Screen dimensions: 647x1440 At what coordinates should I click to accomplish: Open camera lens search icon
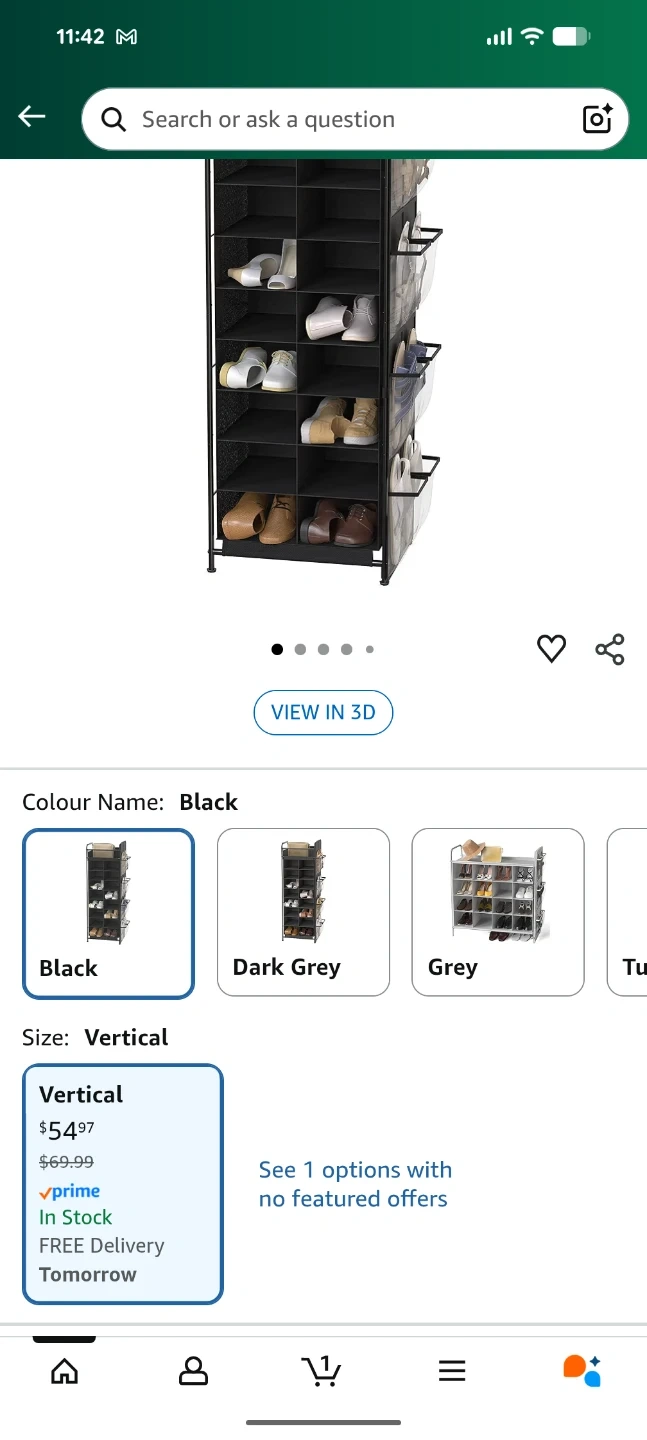(x=597, y=119)
